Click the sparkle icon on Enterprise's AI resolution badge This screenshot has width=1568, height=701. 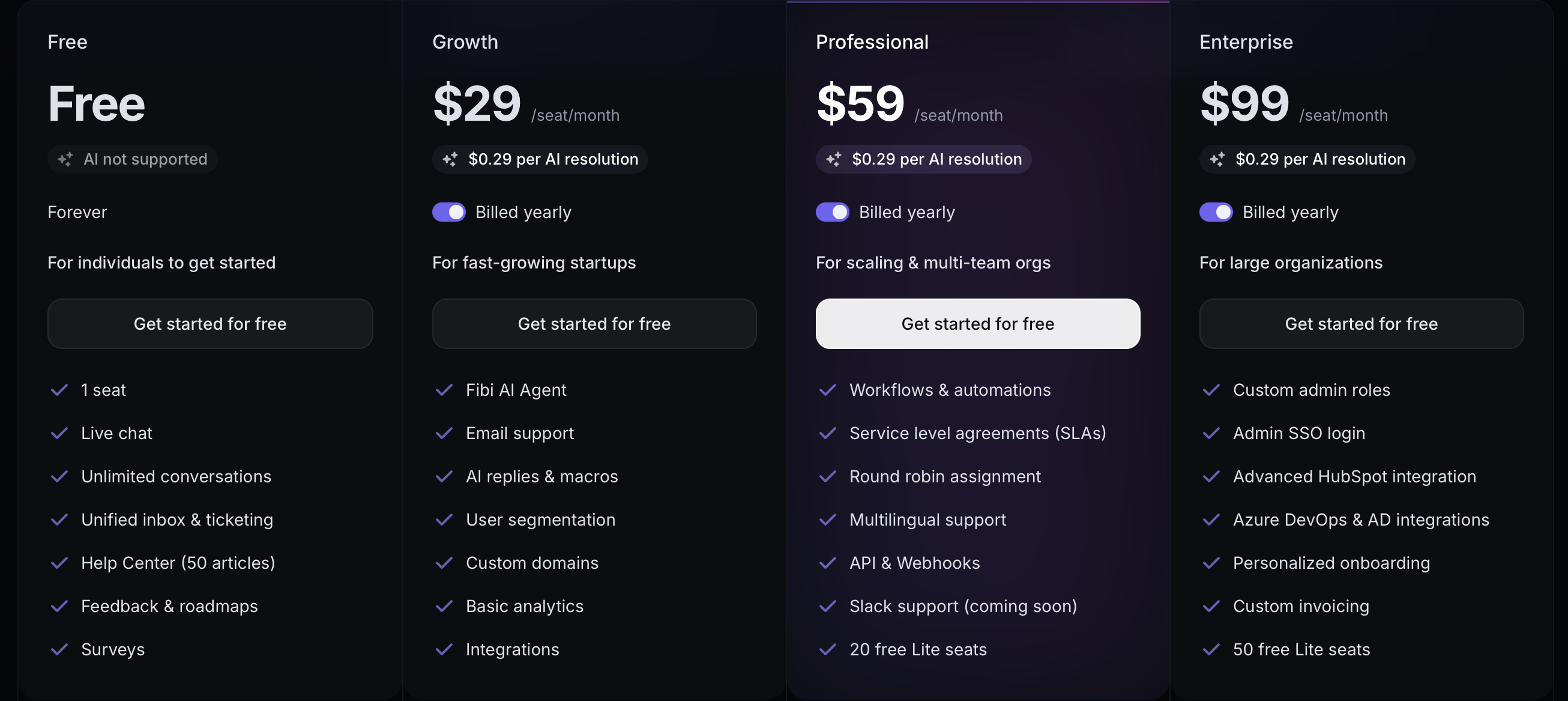click(1218, 159)
